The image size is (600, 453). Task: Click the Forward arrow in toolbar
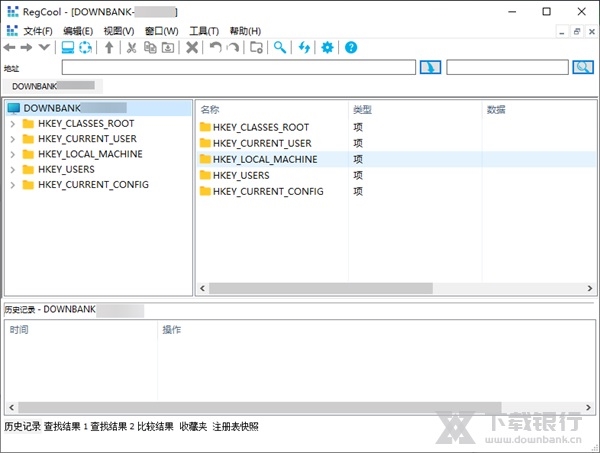(x=26, y=48)
